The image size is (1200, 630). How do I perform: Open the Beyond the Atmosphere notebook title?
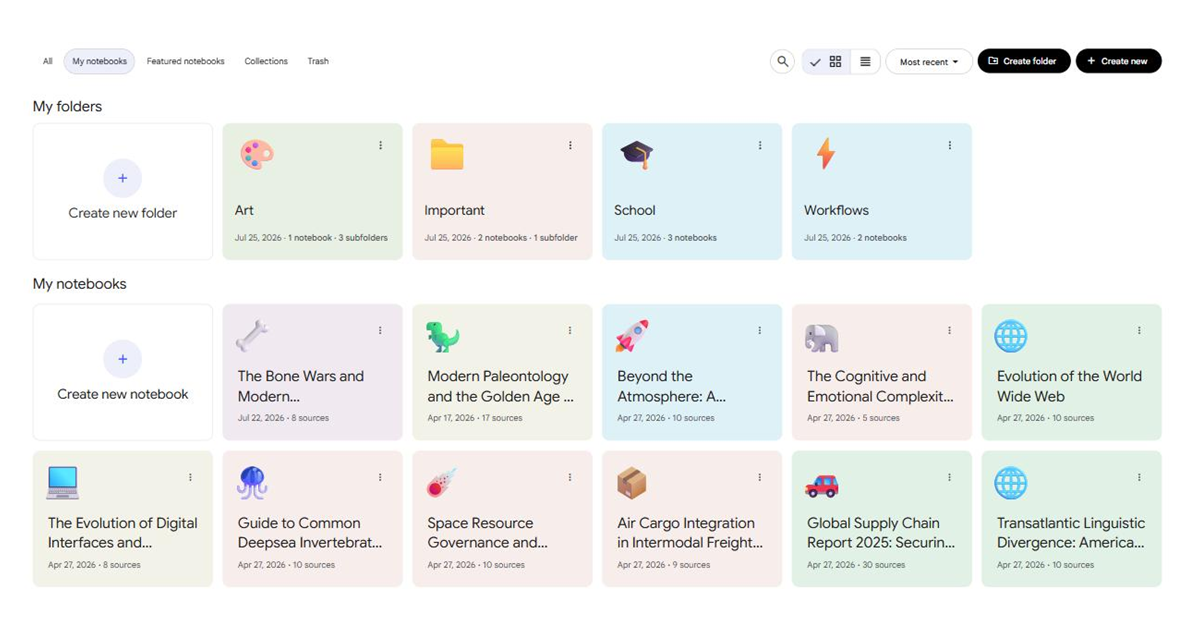point(671,386)
